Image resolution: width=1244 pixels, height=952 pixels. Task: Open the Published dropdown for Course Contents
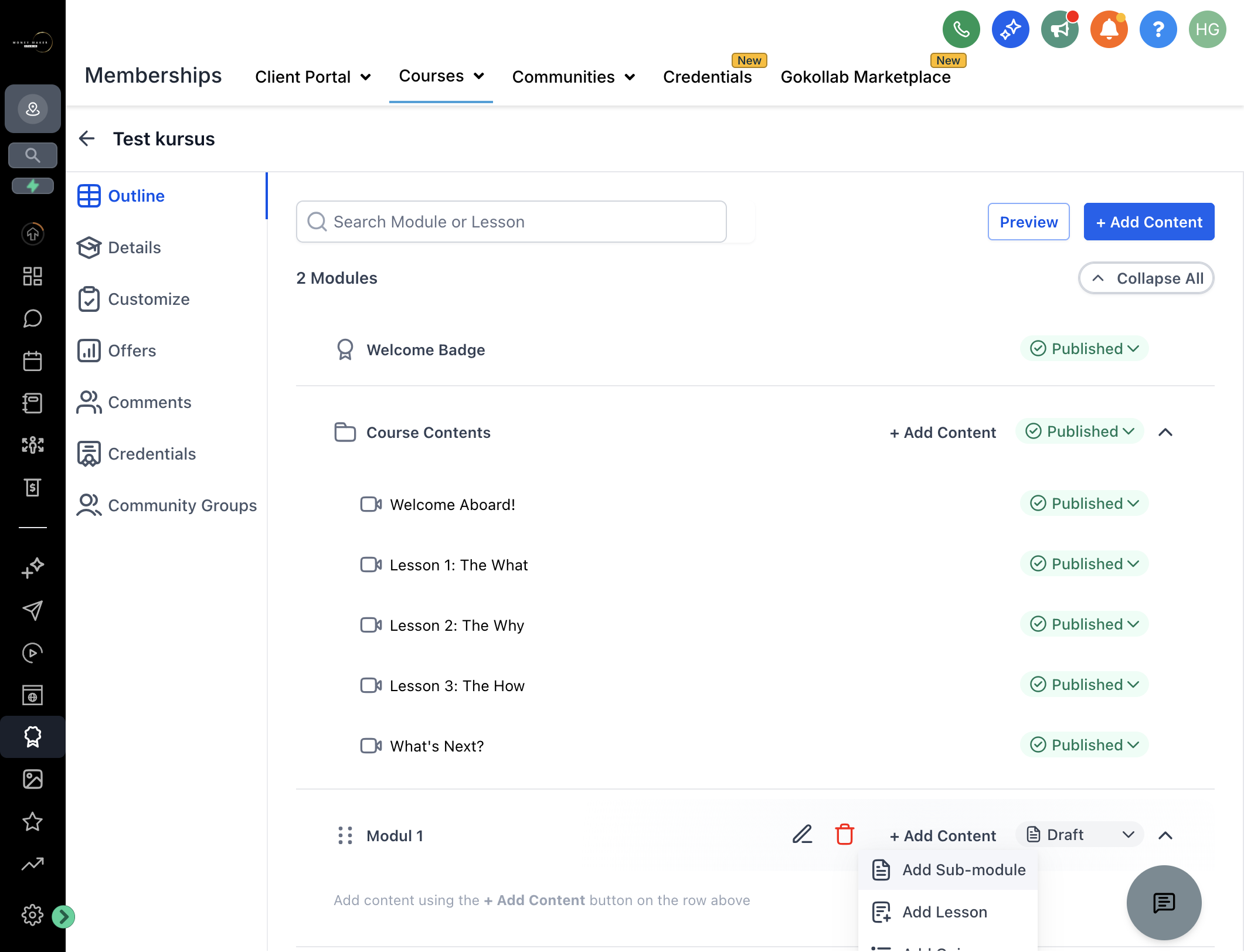(x=1080, y=431)
